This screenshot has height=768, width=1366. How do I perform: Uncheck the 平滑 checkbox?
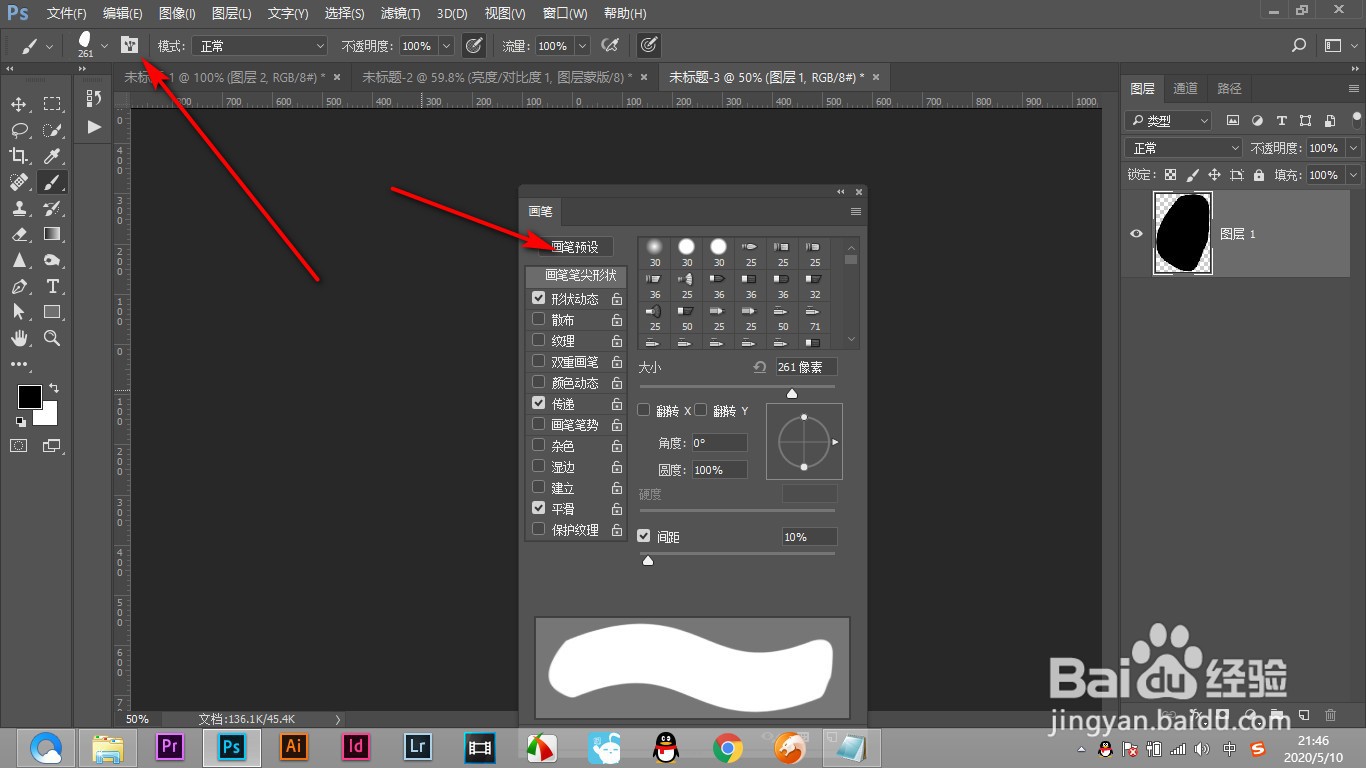(x=539, y=508)
